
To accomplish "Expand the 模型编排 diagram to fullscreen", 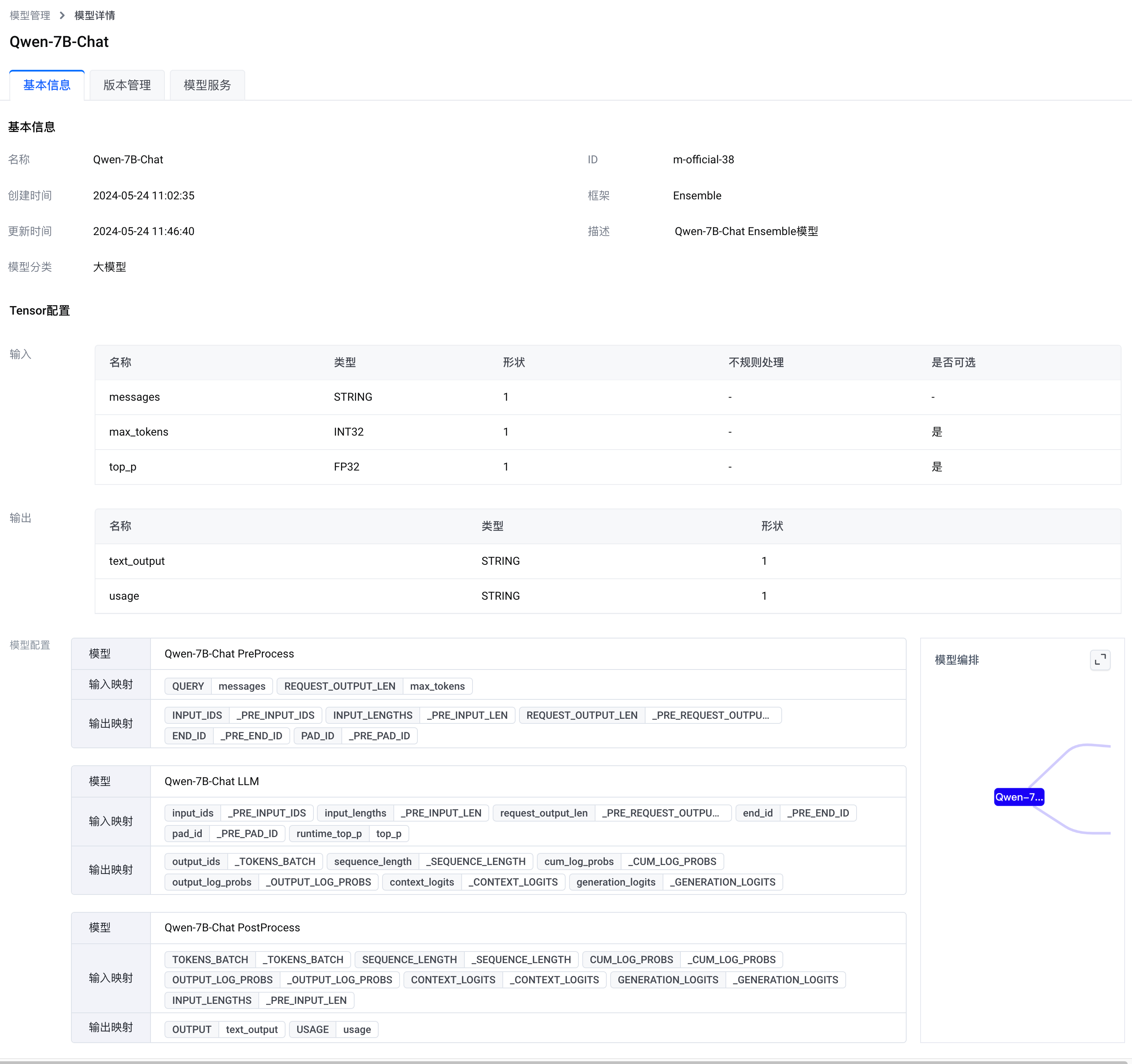I will (x=1100, y=660).
